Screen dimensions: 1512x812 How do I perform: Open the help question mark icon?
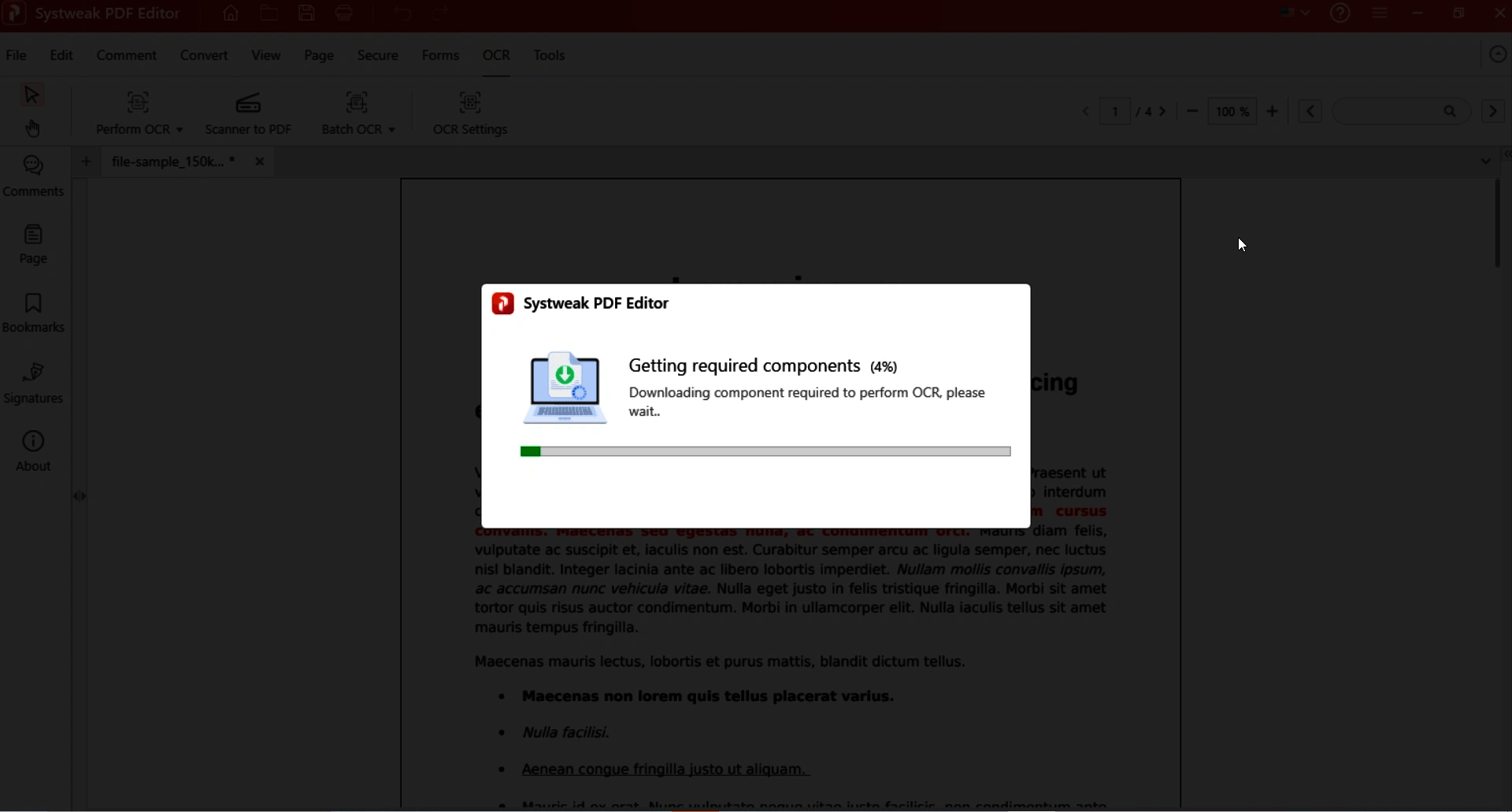(x=1340, y=13)
